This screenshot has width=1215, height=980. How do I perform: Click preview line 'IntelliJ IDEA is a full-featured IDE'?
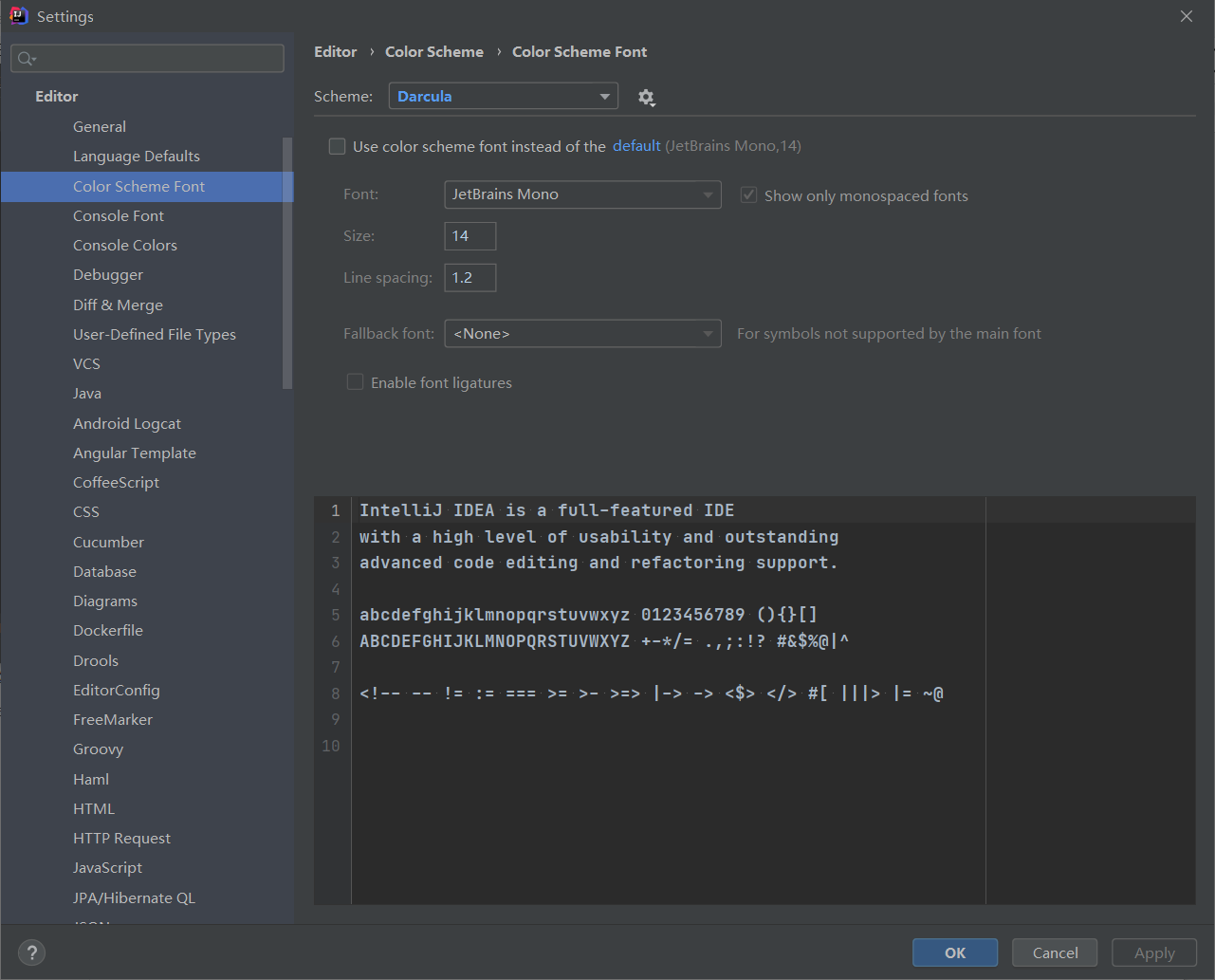pos(546,510)
